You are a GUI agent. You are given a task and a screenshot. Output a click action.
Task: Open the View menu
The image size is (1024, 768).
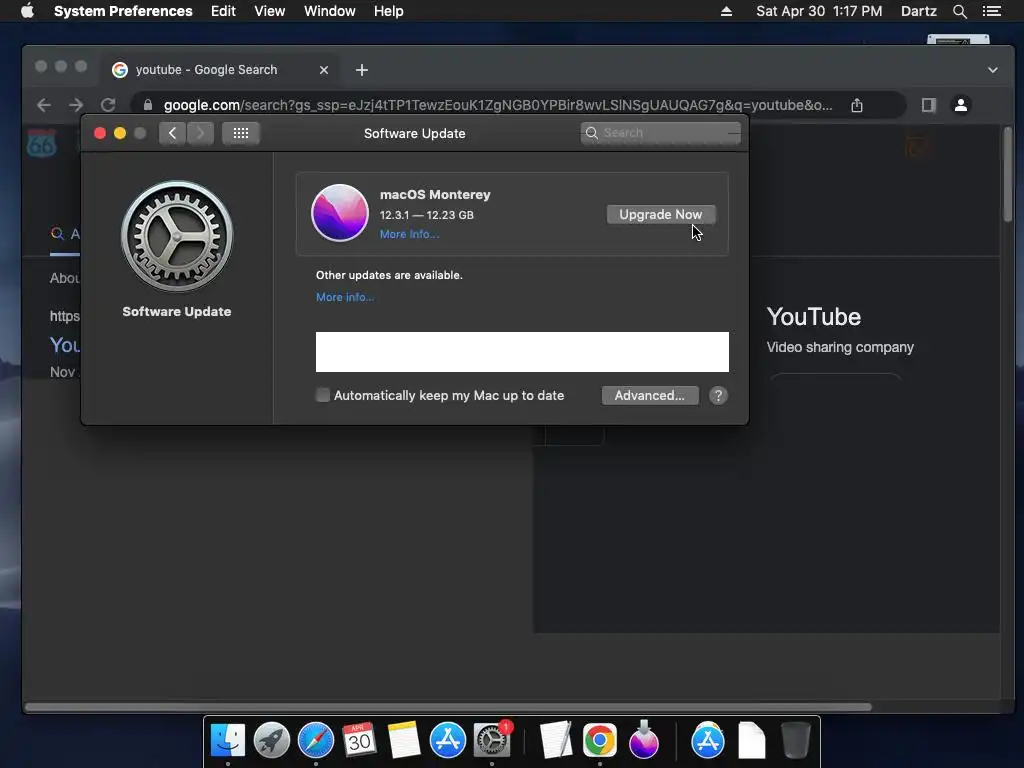point(270,11)
